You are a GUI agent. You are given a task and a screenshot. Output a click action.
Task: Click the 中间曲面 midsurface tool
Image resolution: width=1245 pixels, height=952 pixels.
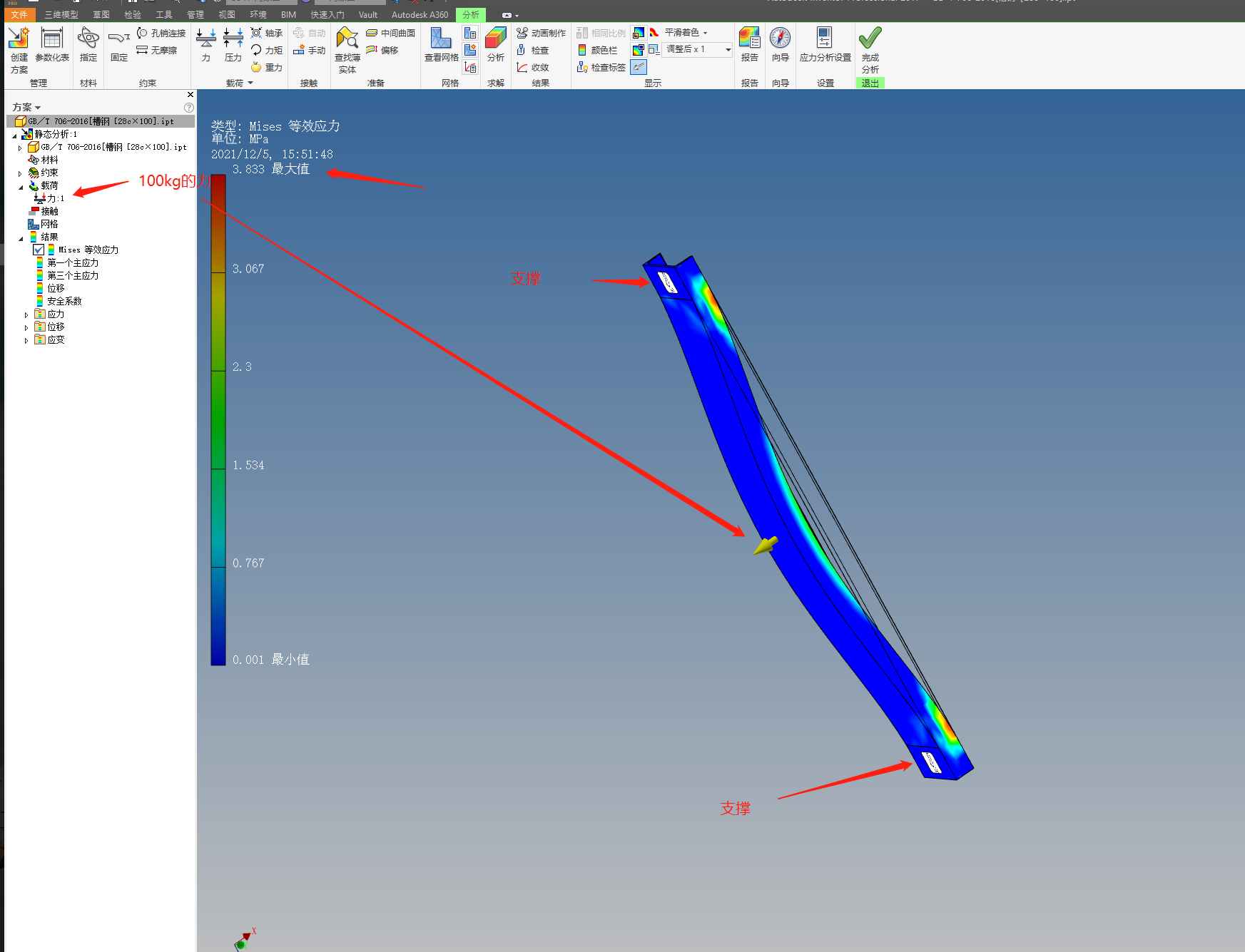pyautogui.click(x=391, y=33)
